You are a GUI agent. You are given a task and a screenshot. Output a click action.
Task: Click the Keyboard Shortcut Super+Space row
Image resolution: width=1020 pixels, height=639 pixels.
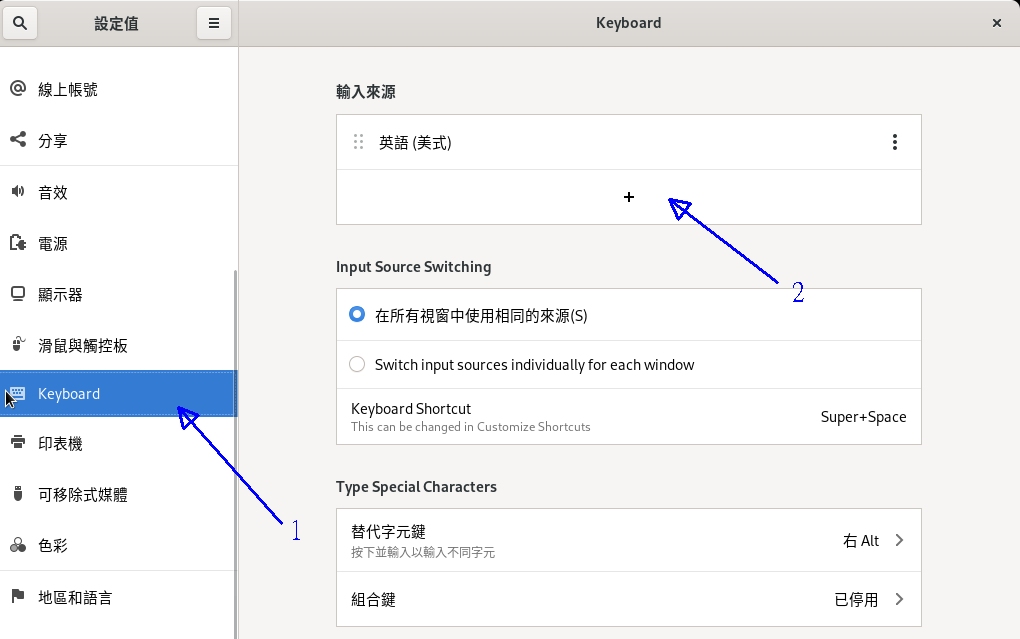click(628, 417)
